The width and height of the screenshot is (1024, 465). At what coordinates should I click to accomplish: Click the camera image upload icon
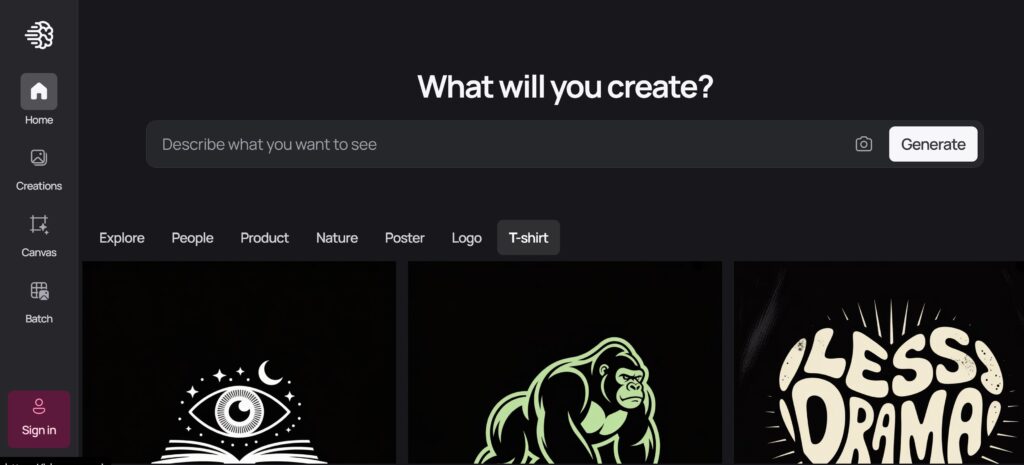pos(863,144)
